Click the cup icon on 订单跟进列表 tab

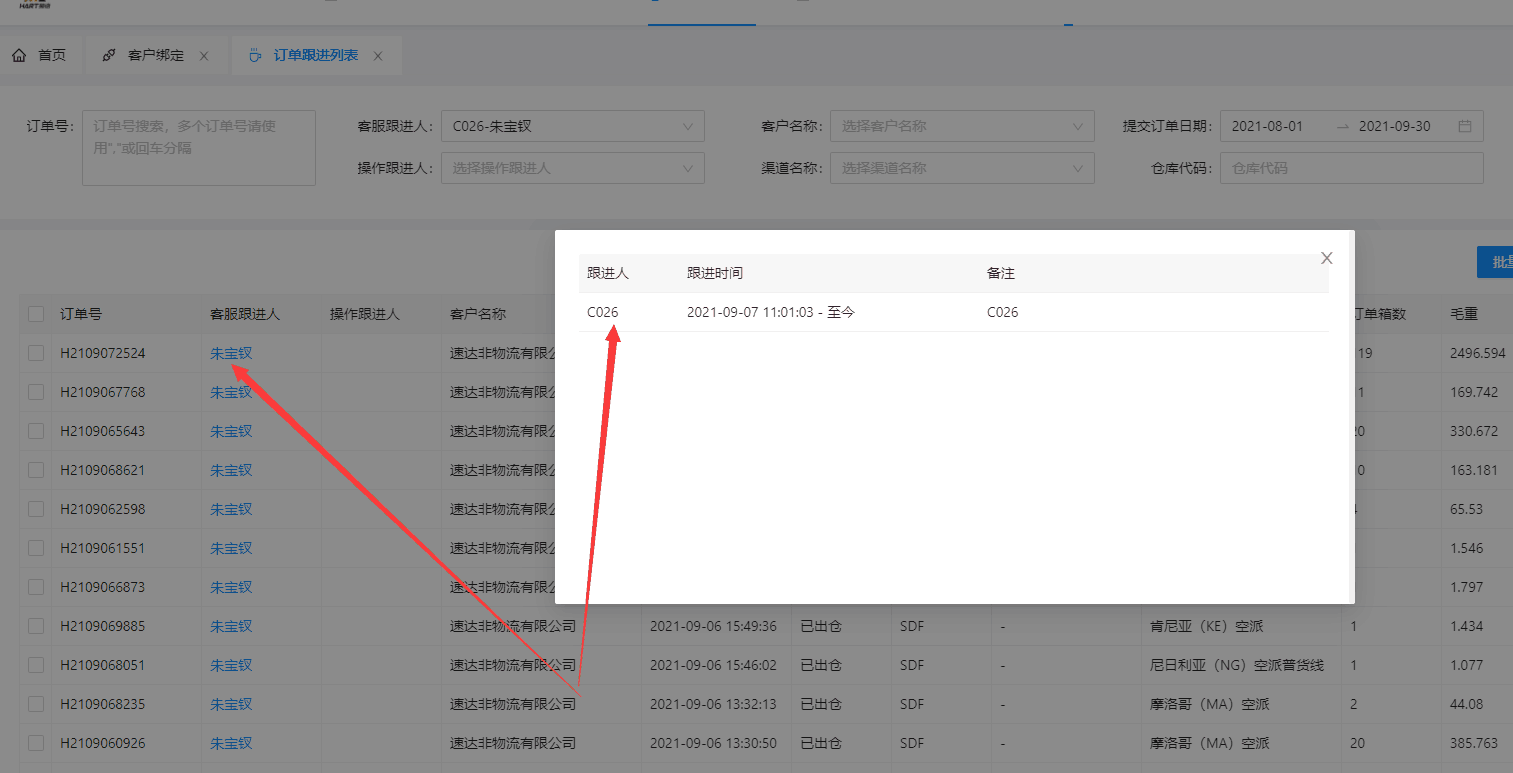[x=255, y=56]
